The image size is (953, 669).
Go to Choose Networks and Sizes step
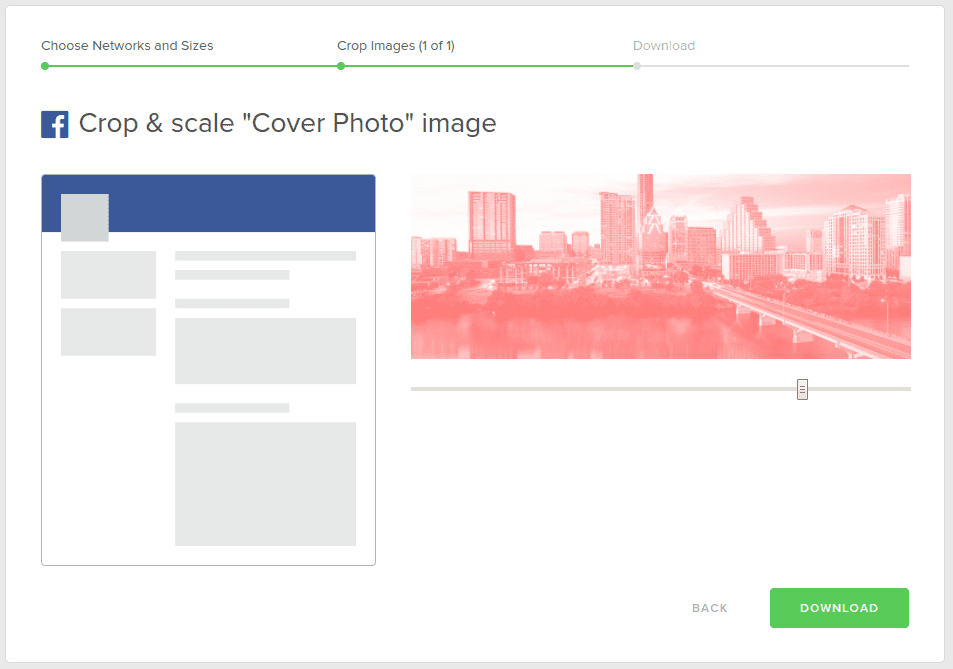coord(127,46)
